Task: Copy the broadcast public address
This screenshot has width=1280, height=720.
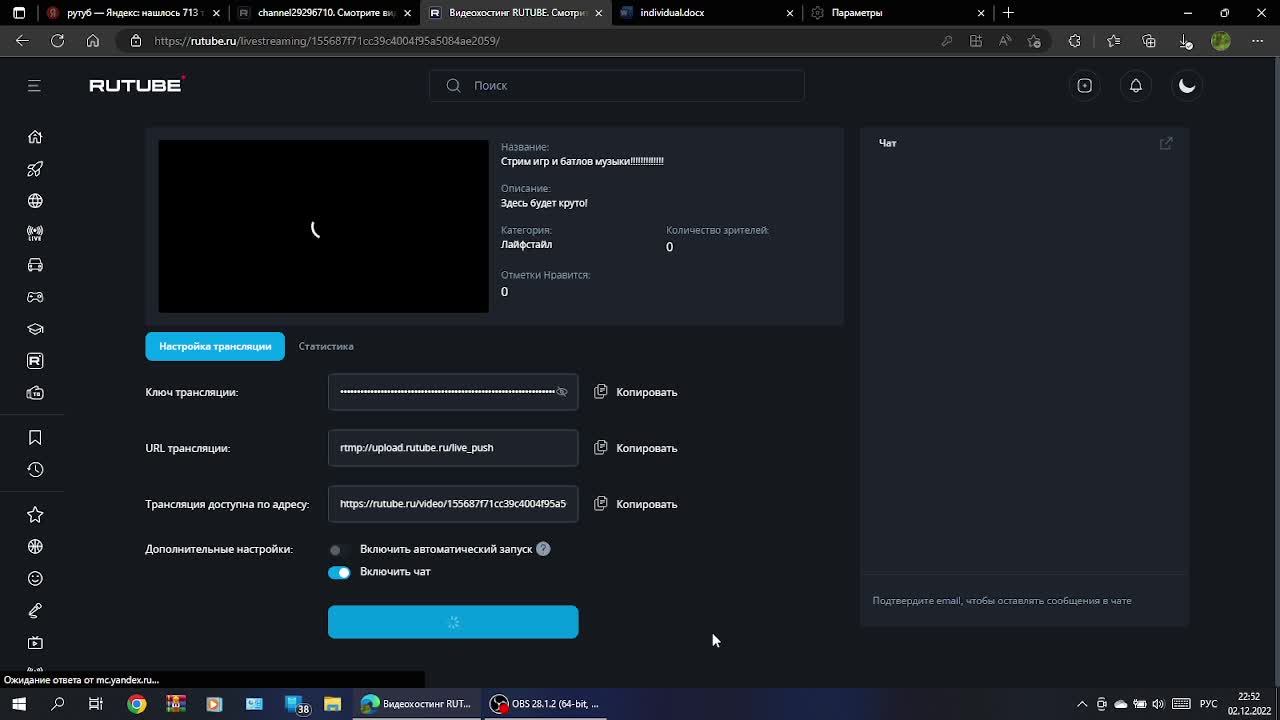Action: (x=636, y=504)
